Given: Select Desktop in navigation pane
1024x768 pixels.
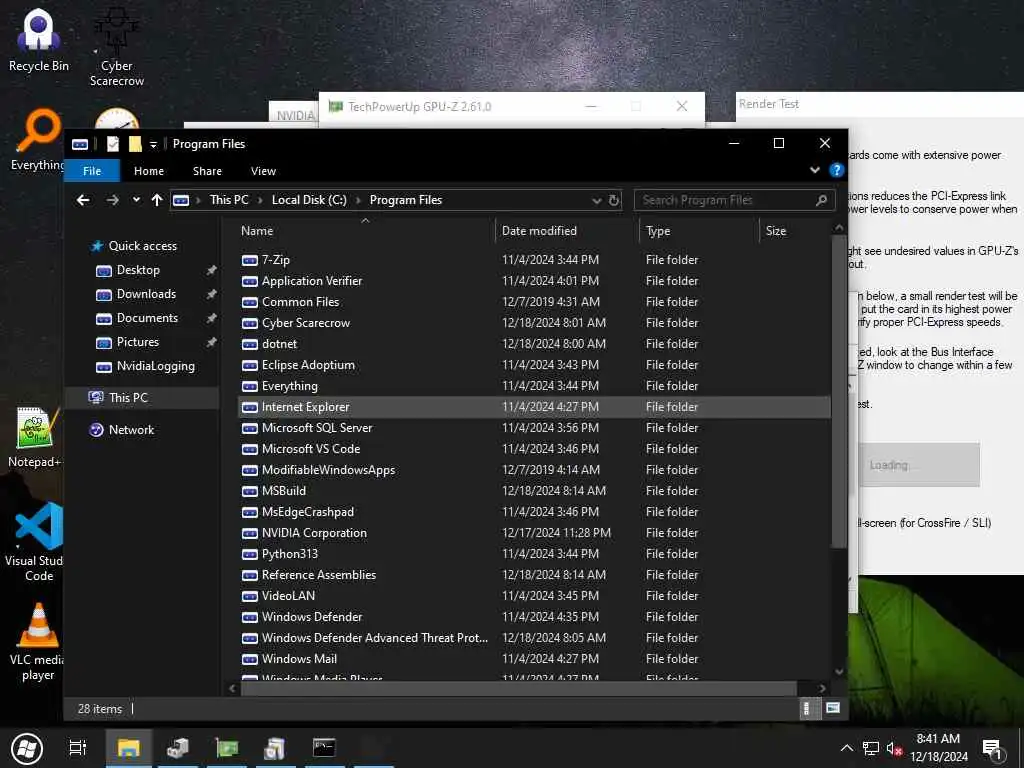Looking at the screenshot, I should tap(138, 270).
